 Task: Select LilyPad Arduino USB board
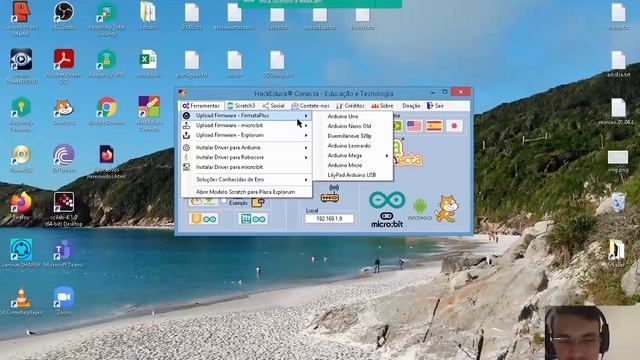coord(352,175)
